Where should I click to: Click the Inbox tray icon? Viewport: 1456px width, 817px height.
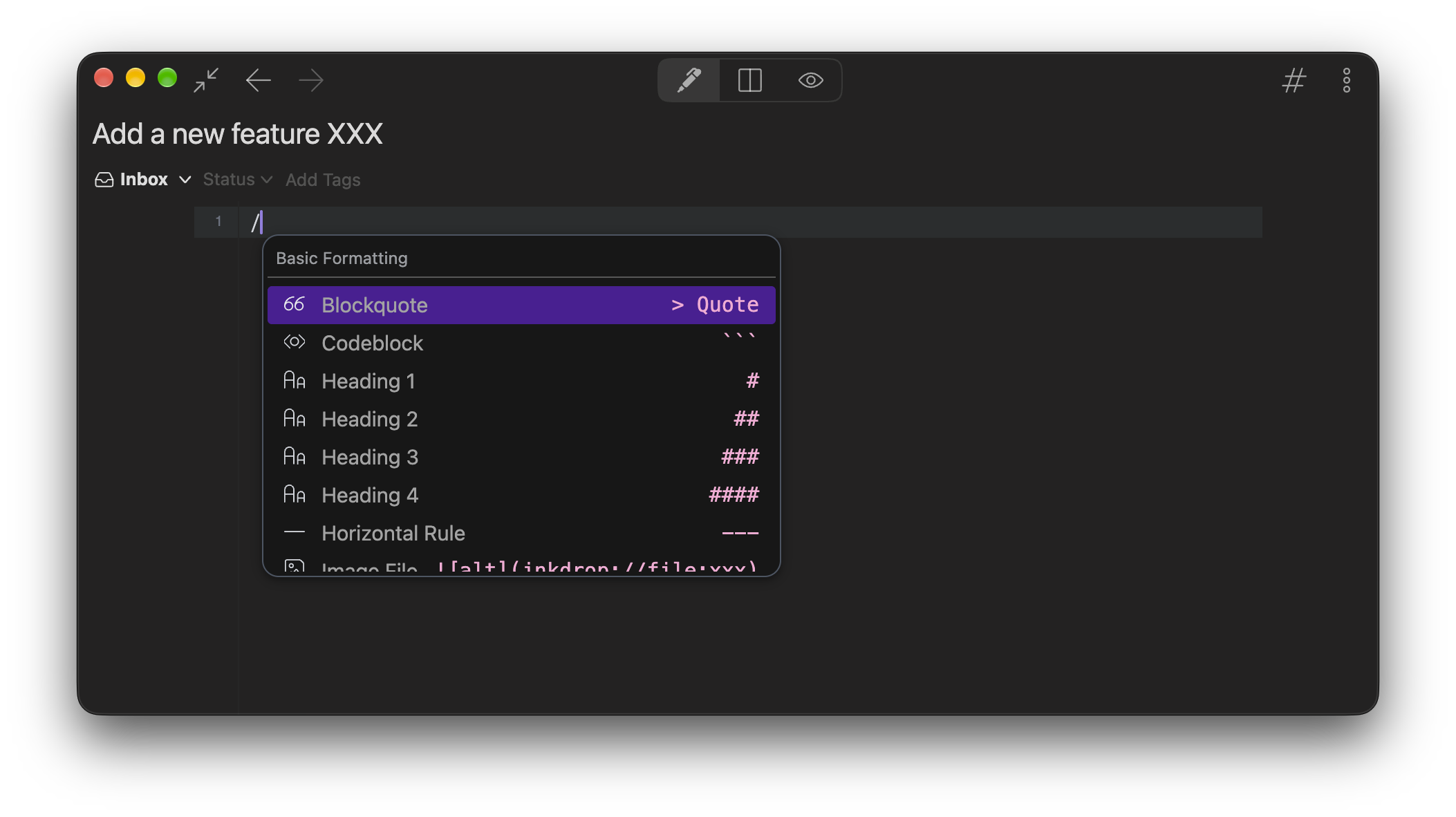[104, 180]
